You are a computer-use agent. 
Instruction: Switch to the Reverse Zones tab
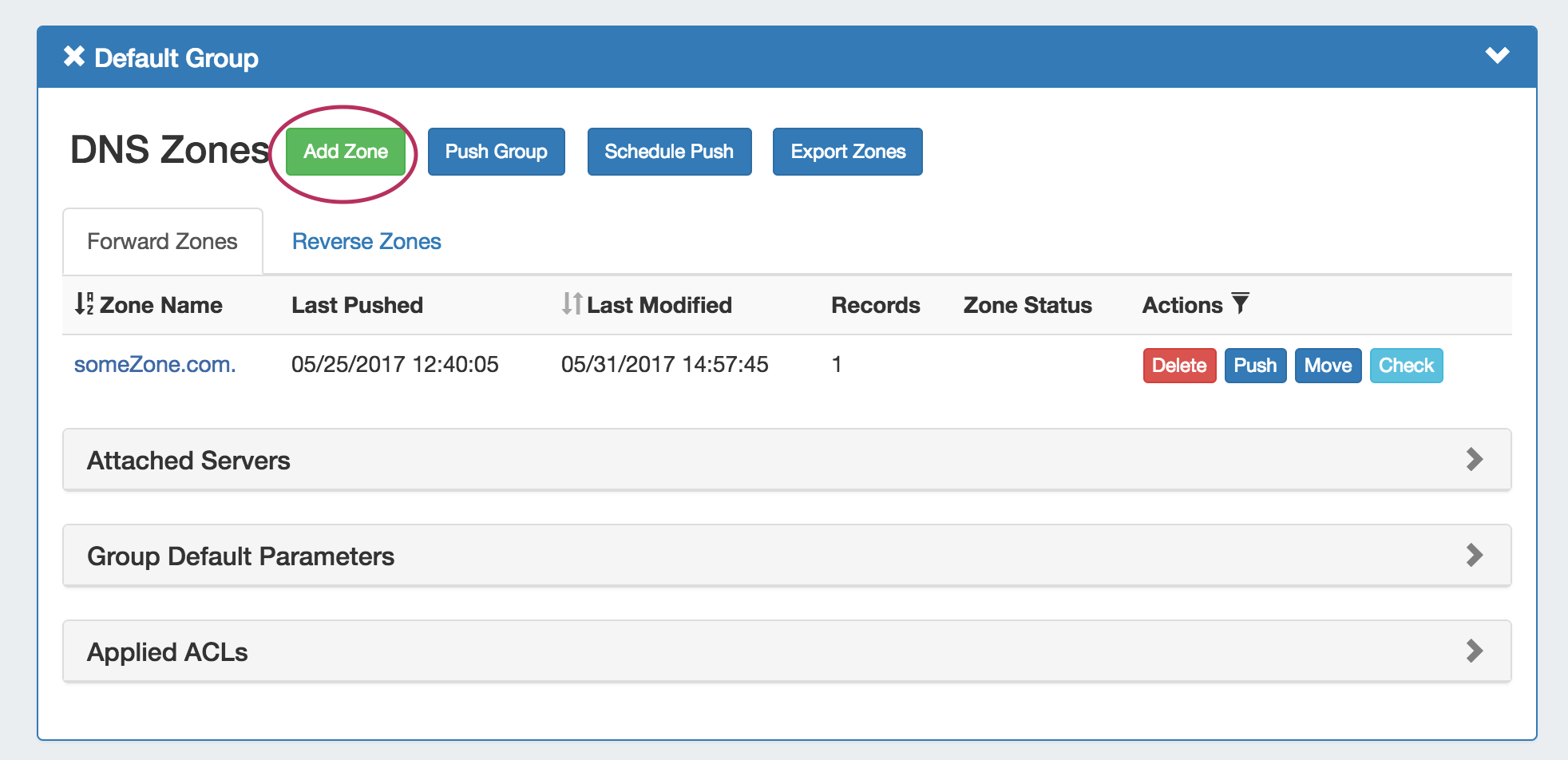tap(366, 242)
